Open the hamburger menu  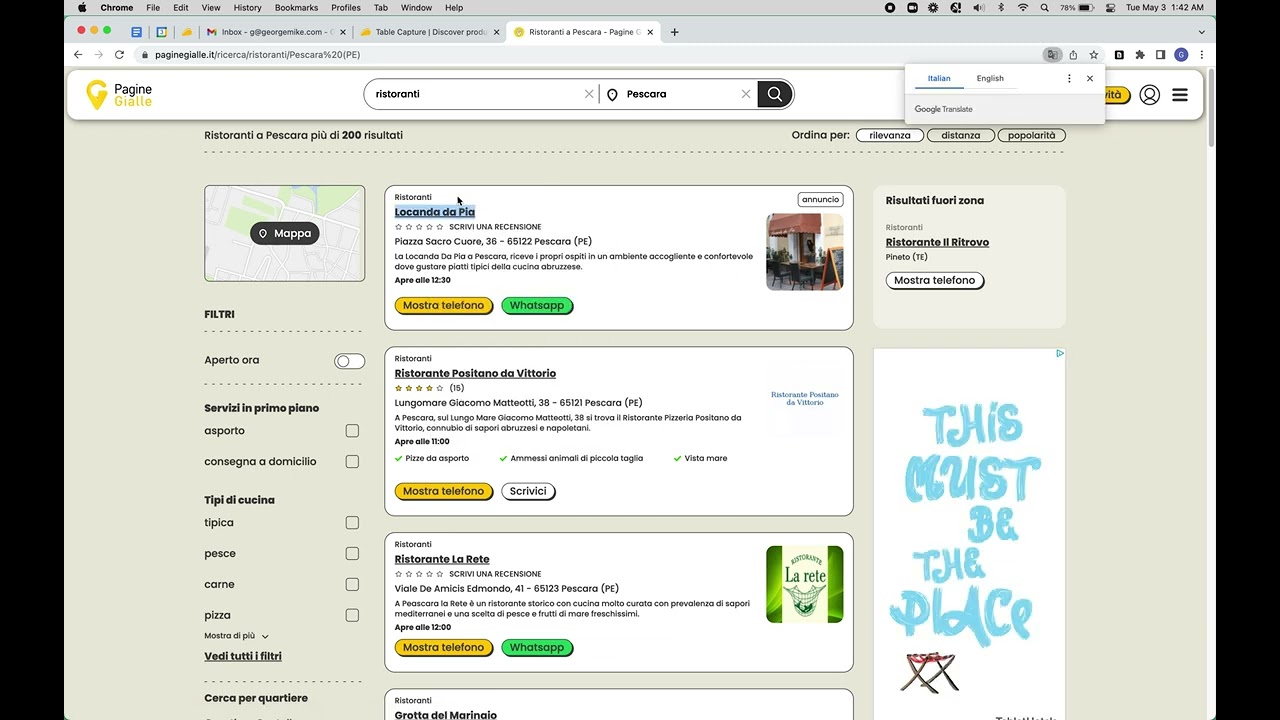[1180, 95]
